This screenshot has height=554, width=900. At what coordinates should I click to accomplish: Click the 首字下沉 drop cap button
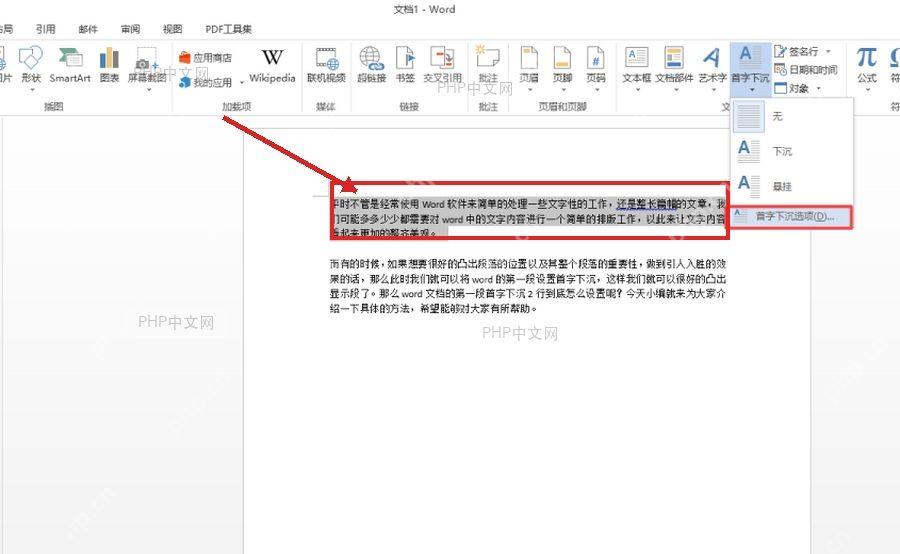click(750, 68)
